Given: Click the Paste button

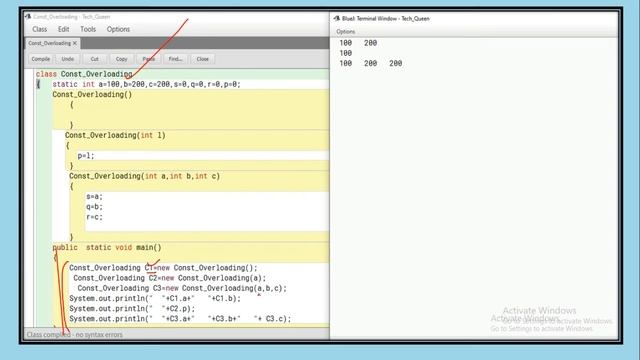Looking at the screenshot, I should pos(148,59).
